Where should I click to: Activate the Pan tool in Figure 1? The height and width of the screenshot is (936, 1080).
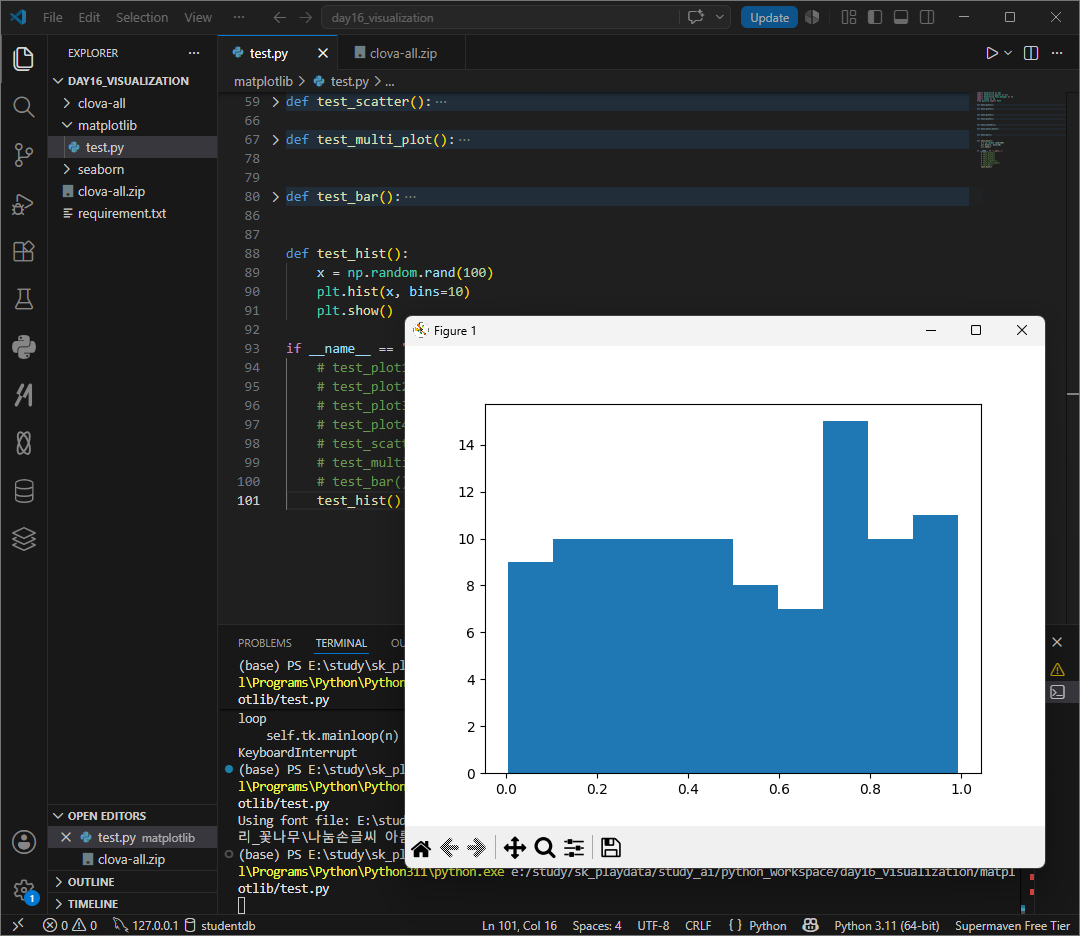point(515,848)
